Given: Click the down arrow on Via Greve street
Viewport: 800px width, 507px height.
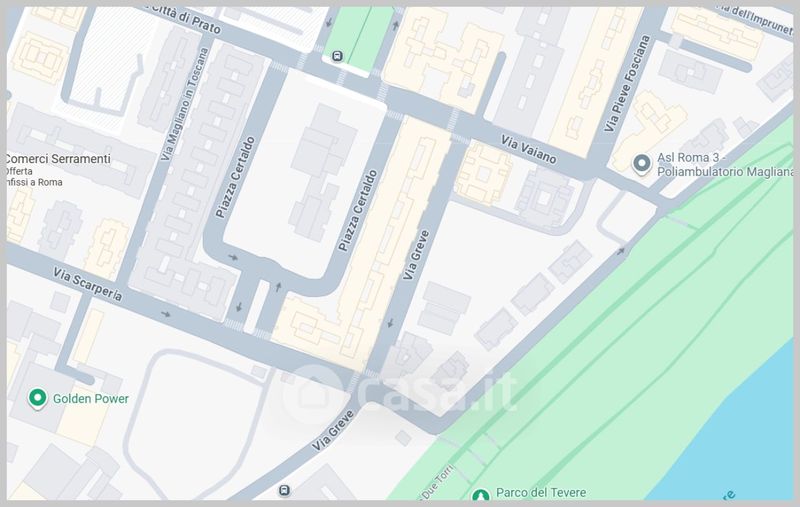Looking at the screenshot, I should tap(390, 323).
